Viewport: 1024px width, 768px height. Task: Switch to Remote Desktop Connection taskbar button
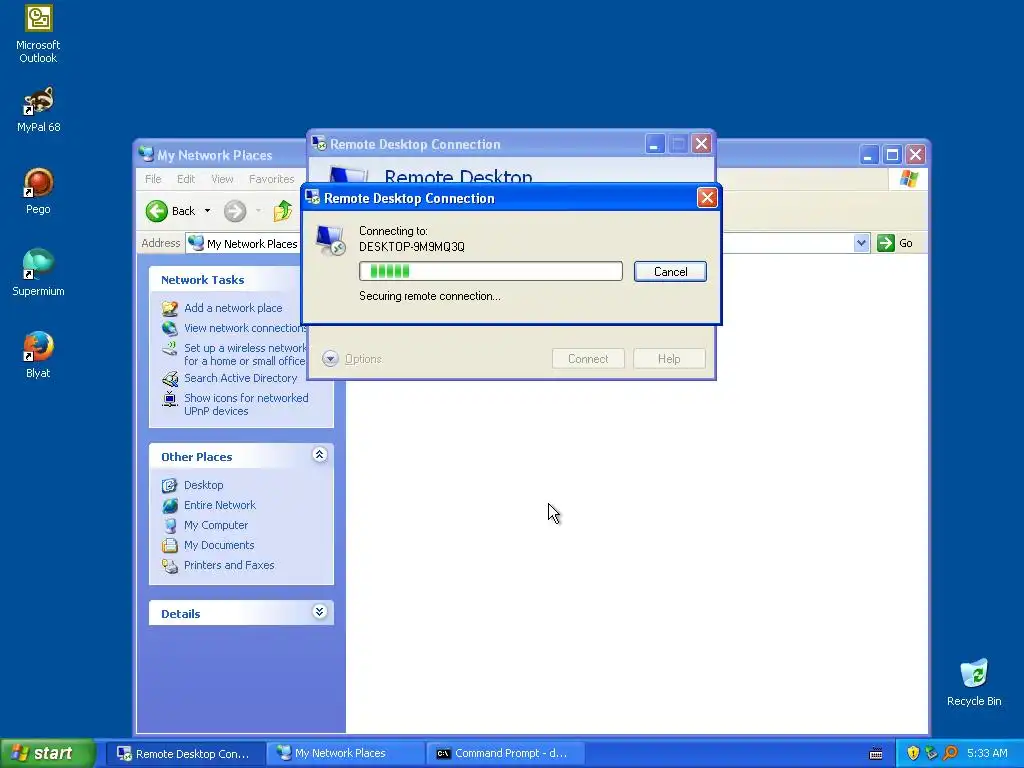(185, 754)
